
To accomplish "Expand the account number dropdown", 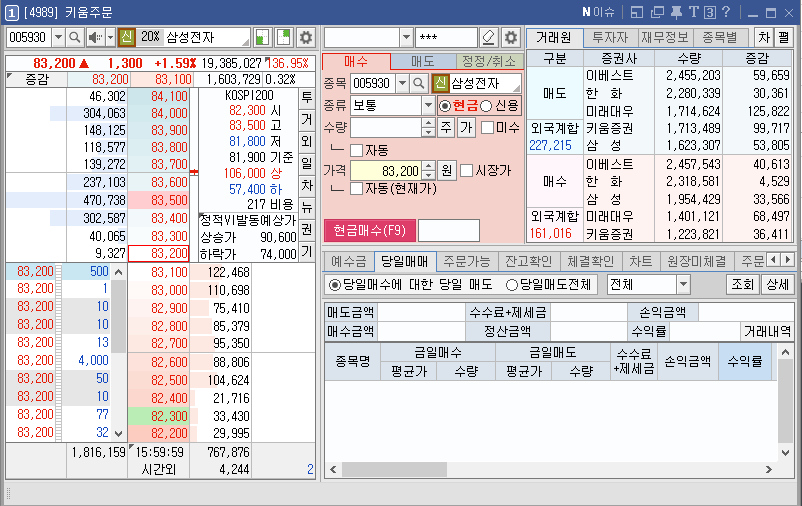I will 406,37.
